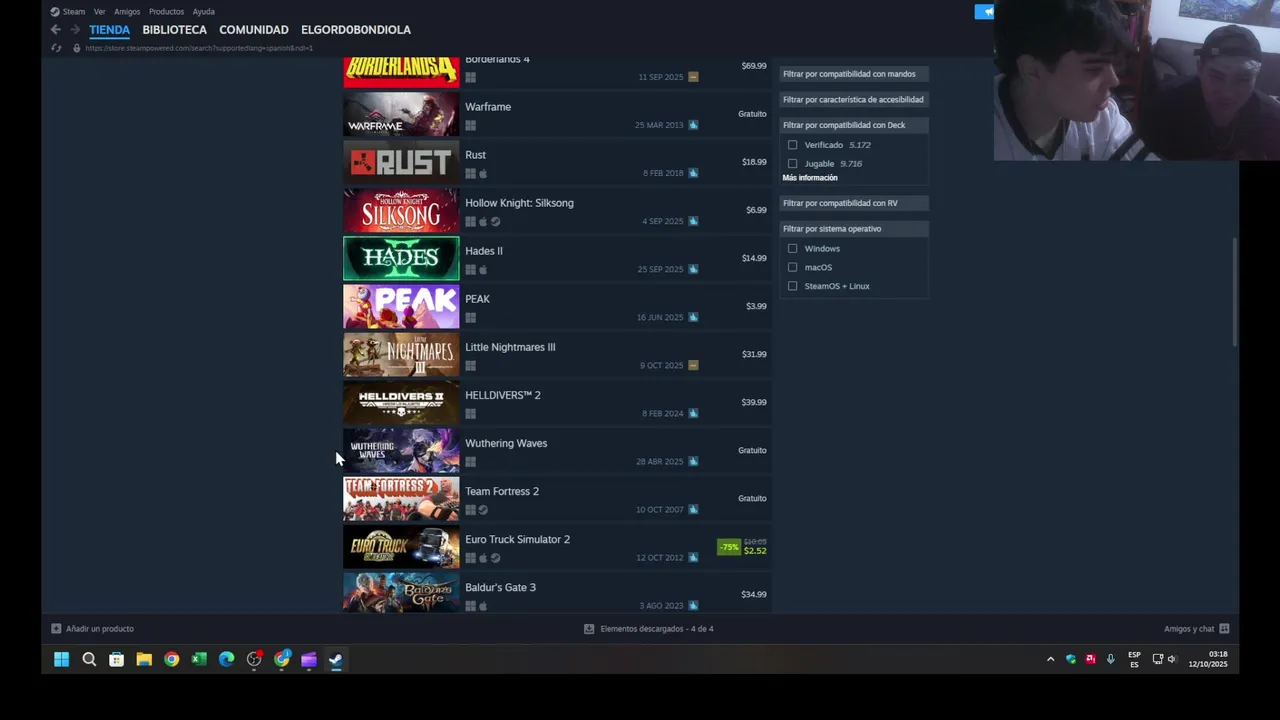The width and height of the screenshot is (1280, 720).
Task: Click the page vertical scrollbar thumb
Action: pyautogui.click(x=1236, y=293)
